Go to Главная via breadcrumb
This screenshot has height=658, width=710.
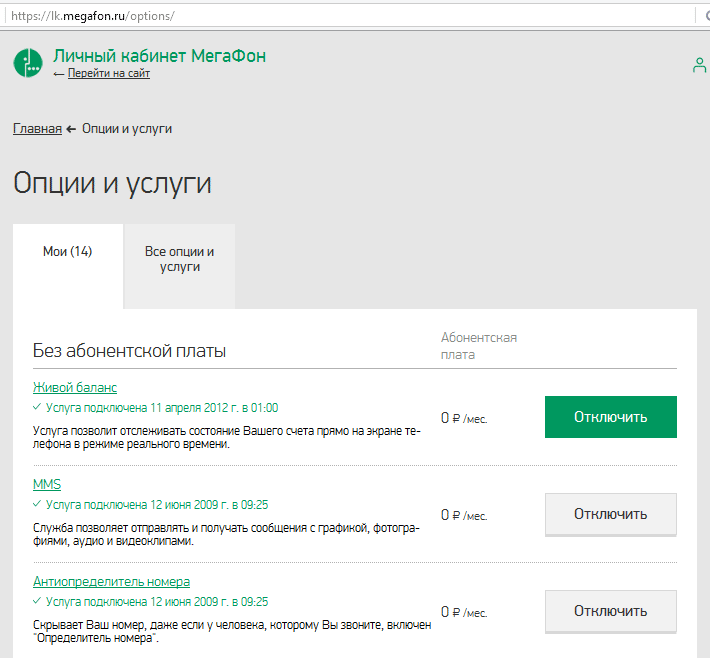[37, 129]
